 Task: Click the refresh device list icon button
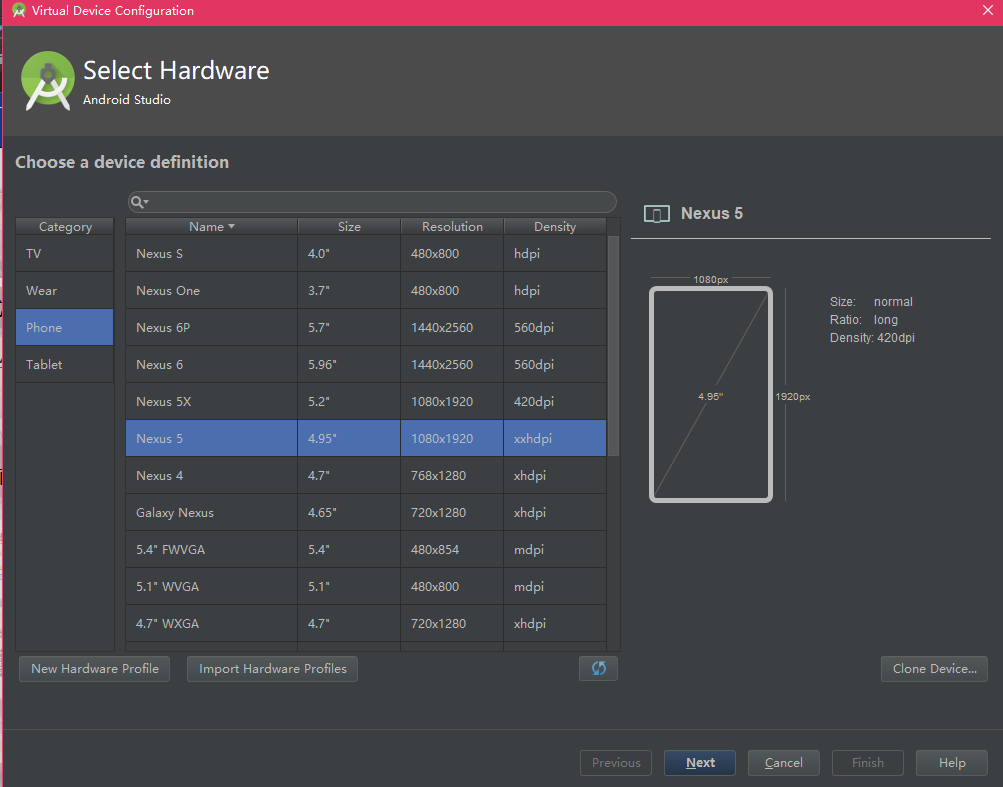click(598, 669)
